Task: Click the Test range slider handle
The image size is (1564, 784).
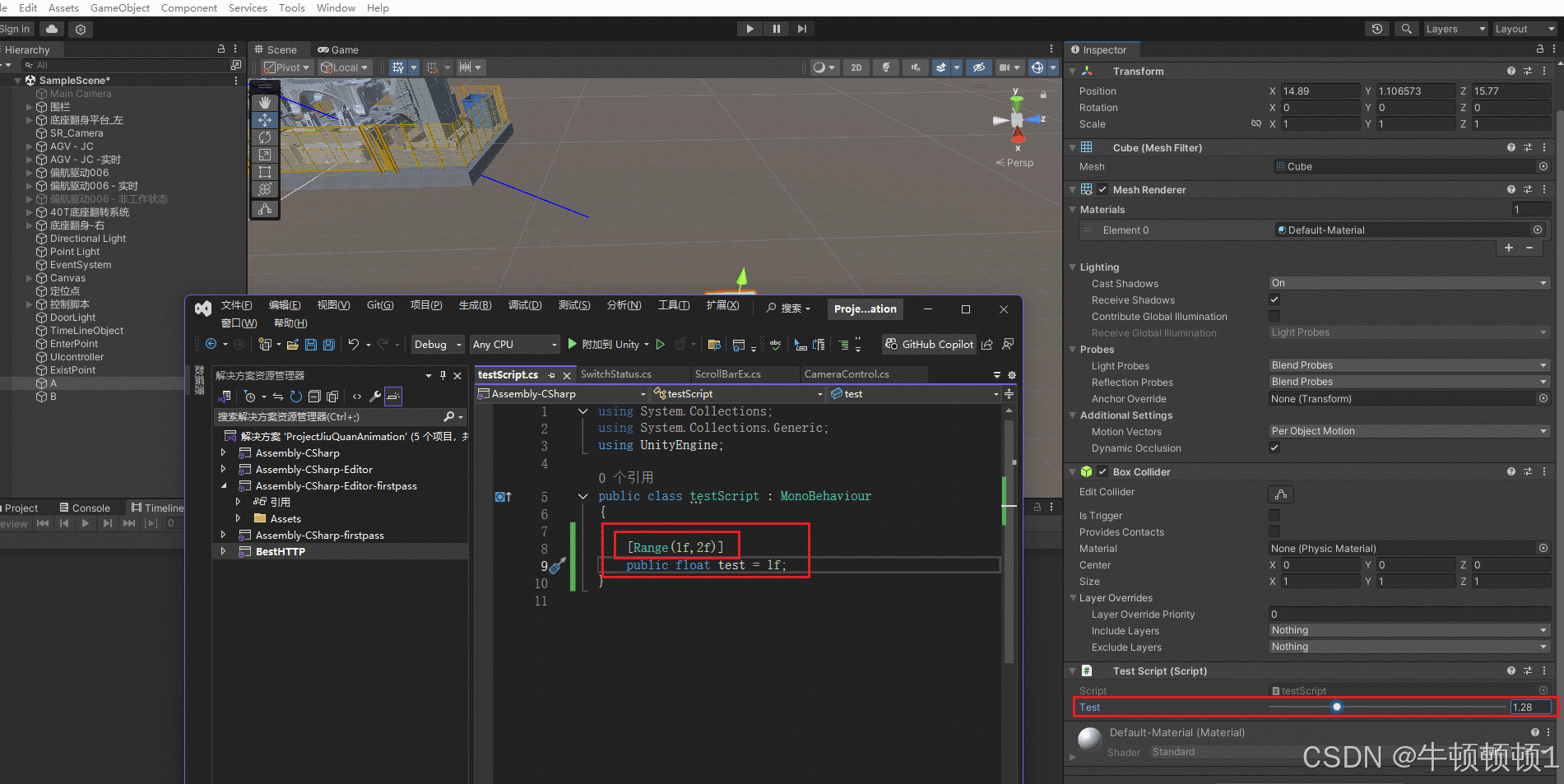Action: (1337, 707)
